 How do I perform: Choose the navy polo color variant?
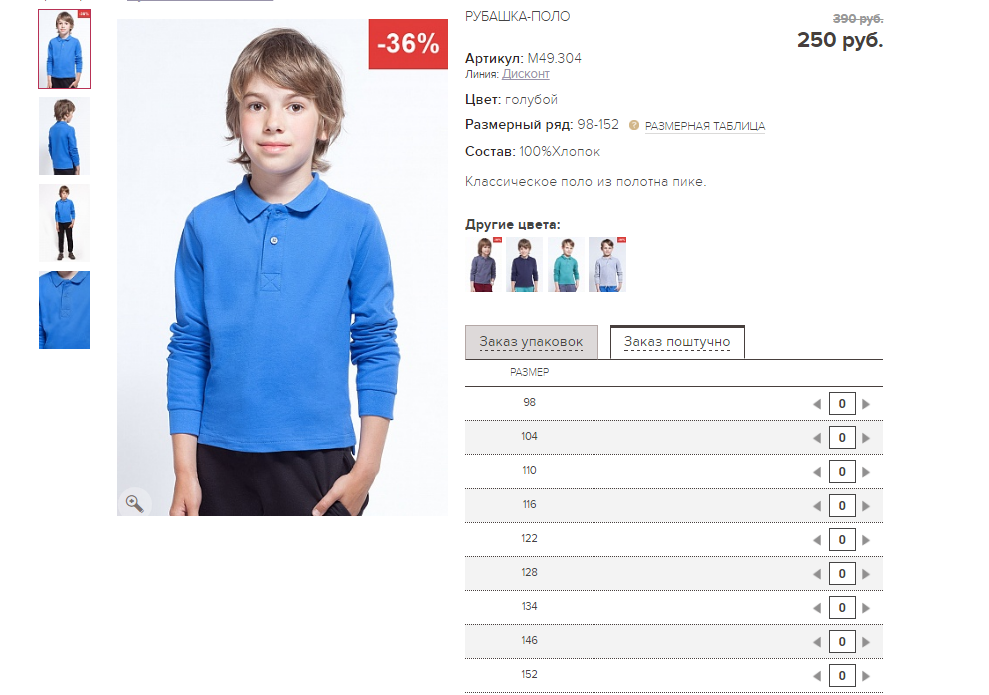click(x=524, y=264)
